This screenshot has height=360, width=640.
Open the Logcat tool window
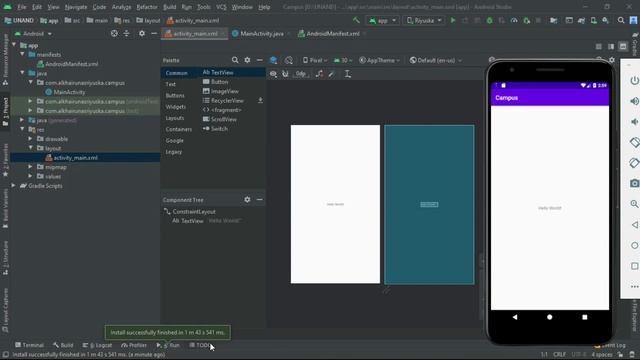pyautogui.click(x=97, y=345)
